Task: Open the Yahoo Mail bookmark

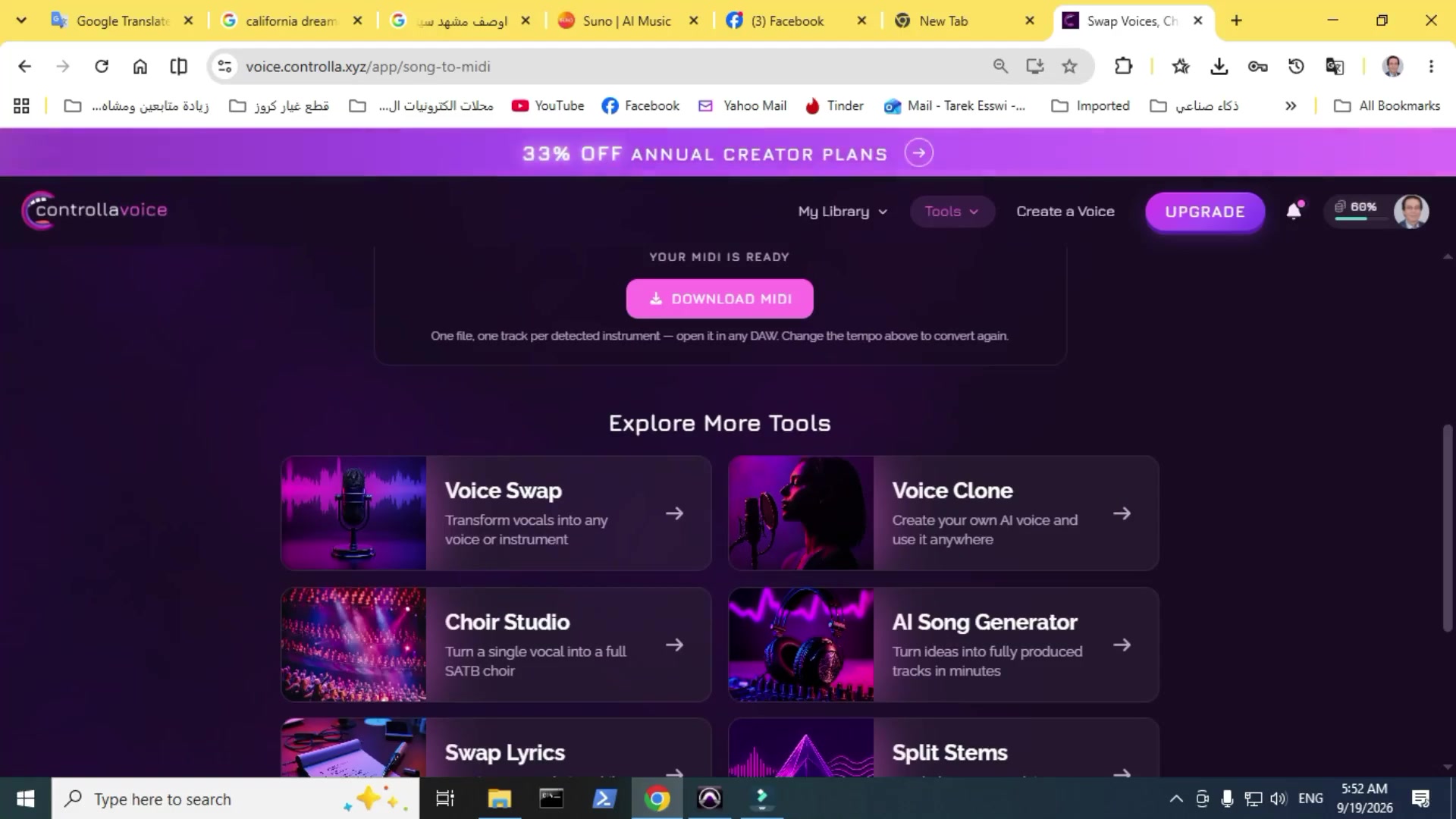Action: click(742, 105)
